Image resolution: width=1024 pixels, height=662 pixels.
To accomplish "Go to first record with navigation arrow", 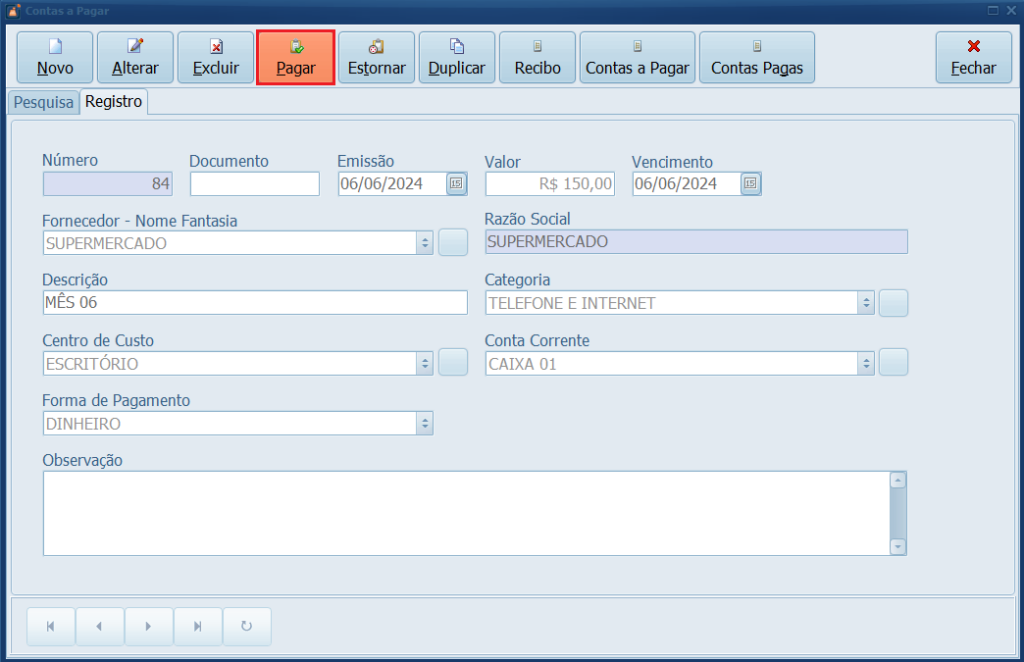I will point(50,626).
